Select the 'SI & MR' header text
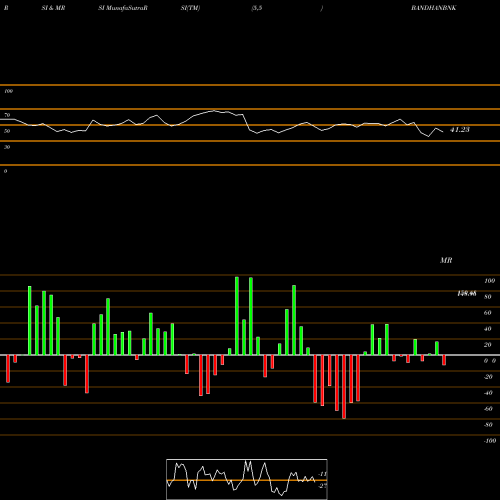500x500 pixels. click(53, 8)
